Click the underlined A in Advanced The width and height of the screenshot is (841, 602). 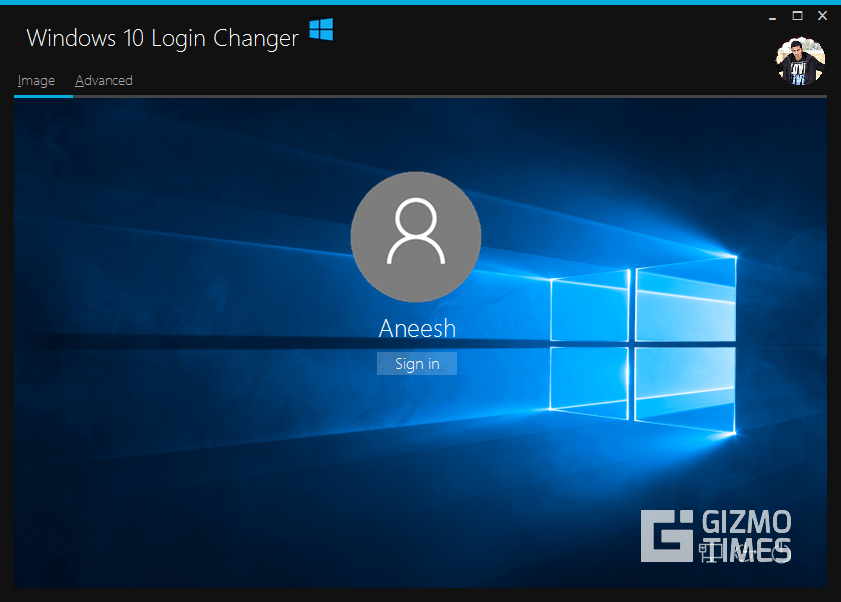tap(79, 80)
